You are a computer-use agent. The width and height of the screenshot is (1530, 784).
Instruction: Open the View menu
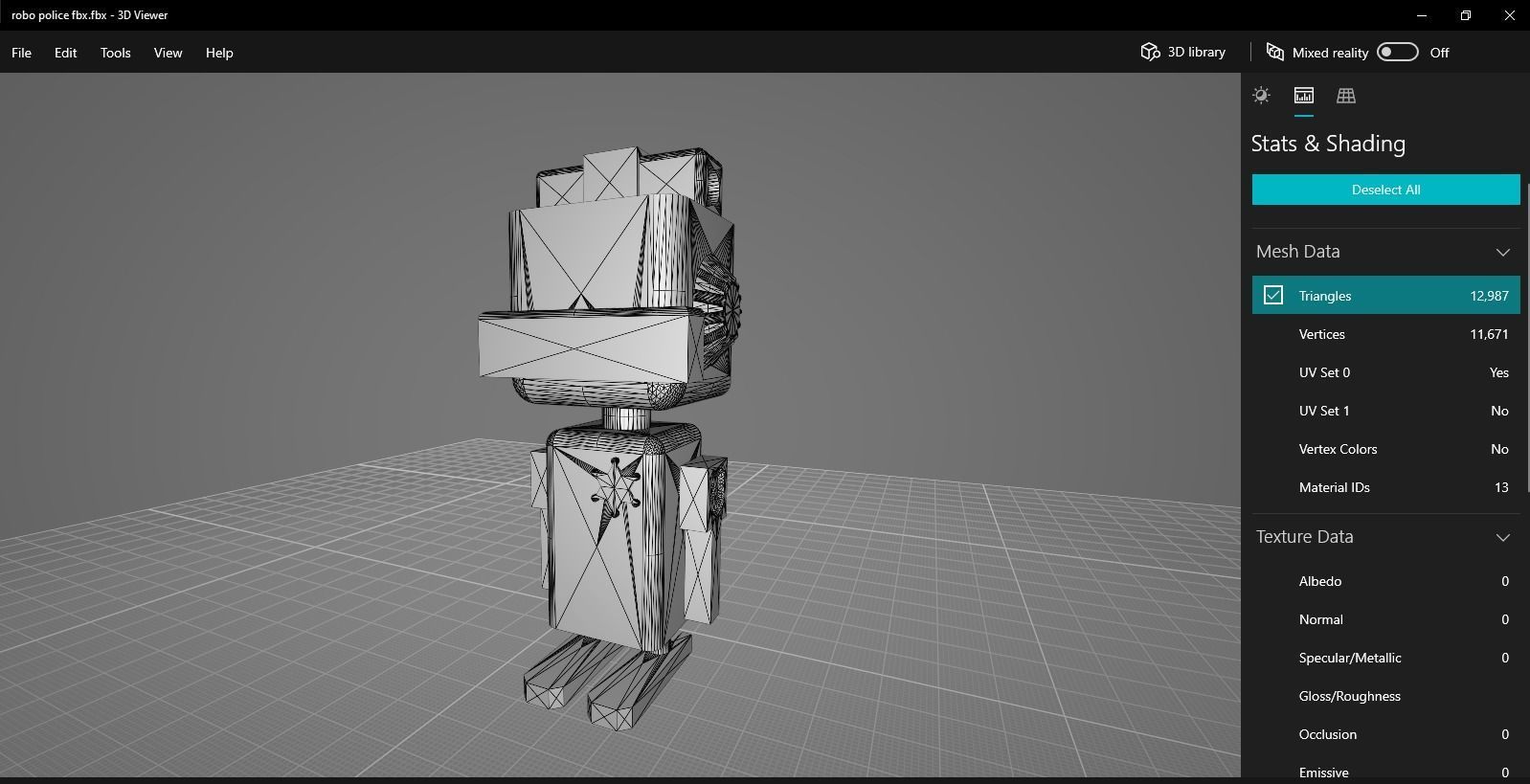coord(168,53)
